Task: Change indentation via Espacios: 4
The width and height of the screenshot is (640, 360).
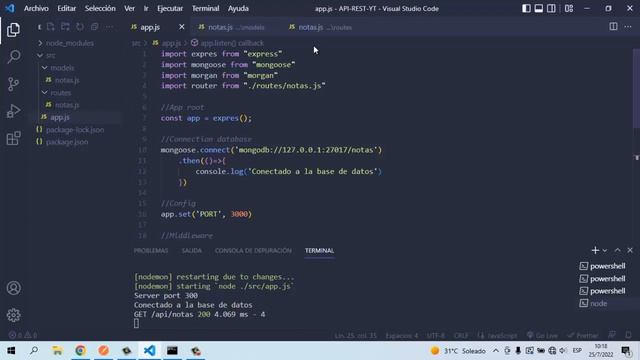Action: 402,336
